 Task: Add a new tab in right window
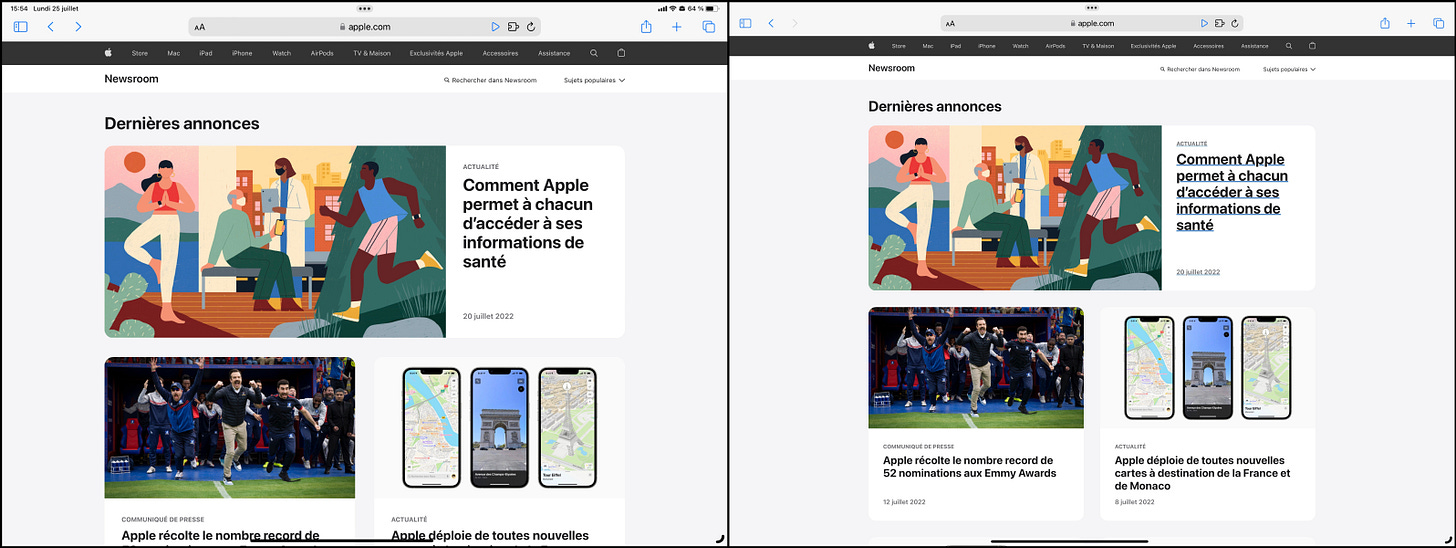[1411, 23]
